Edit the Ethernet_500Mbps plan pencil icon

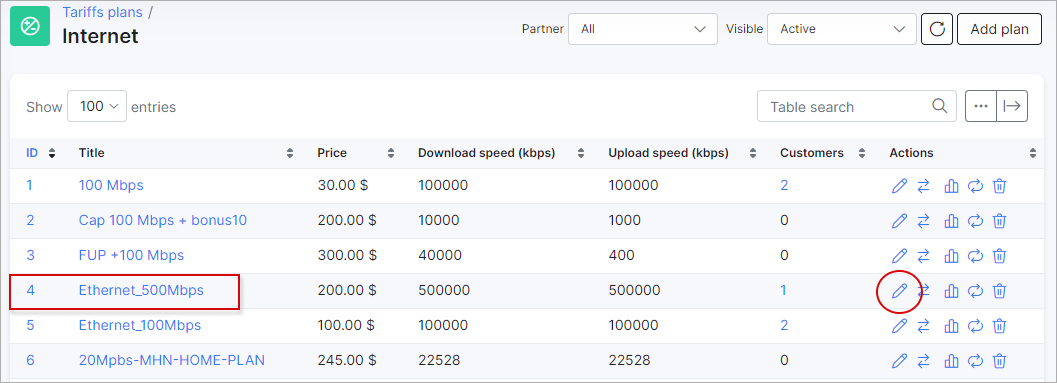pos(899,291)
